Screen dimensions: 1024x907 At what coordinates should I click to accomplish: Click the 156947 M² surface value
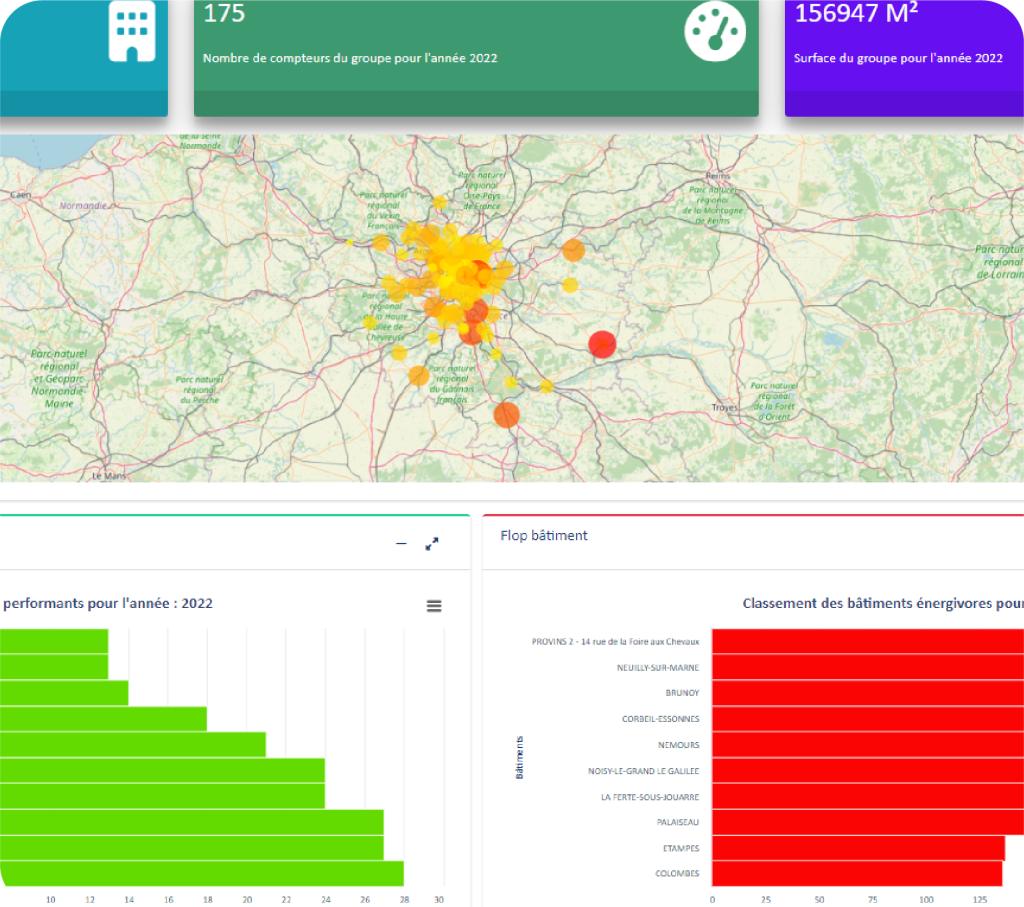pyautogui.click(x=856, y=13)
